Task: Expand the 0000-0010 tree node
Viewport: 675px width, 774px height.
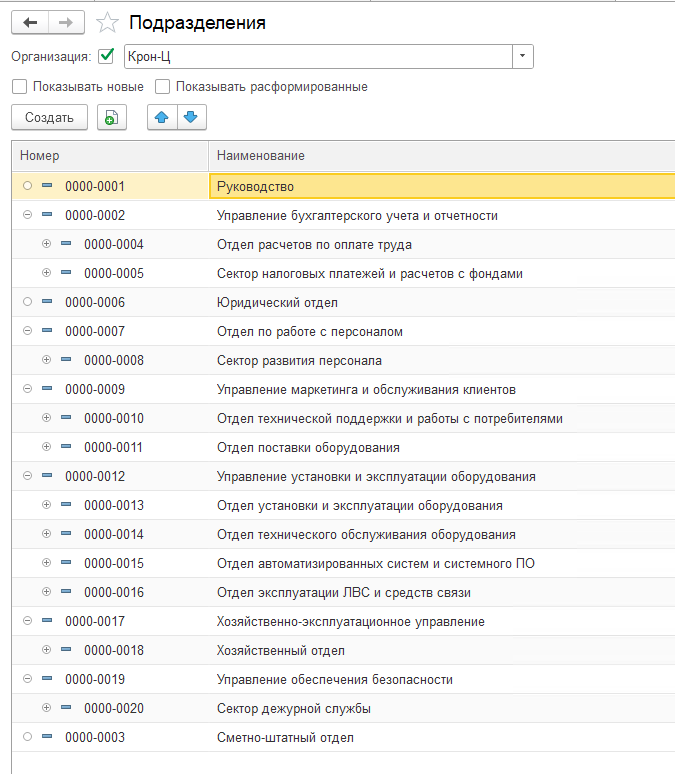Action: point(46,418)
